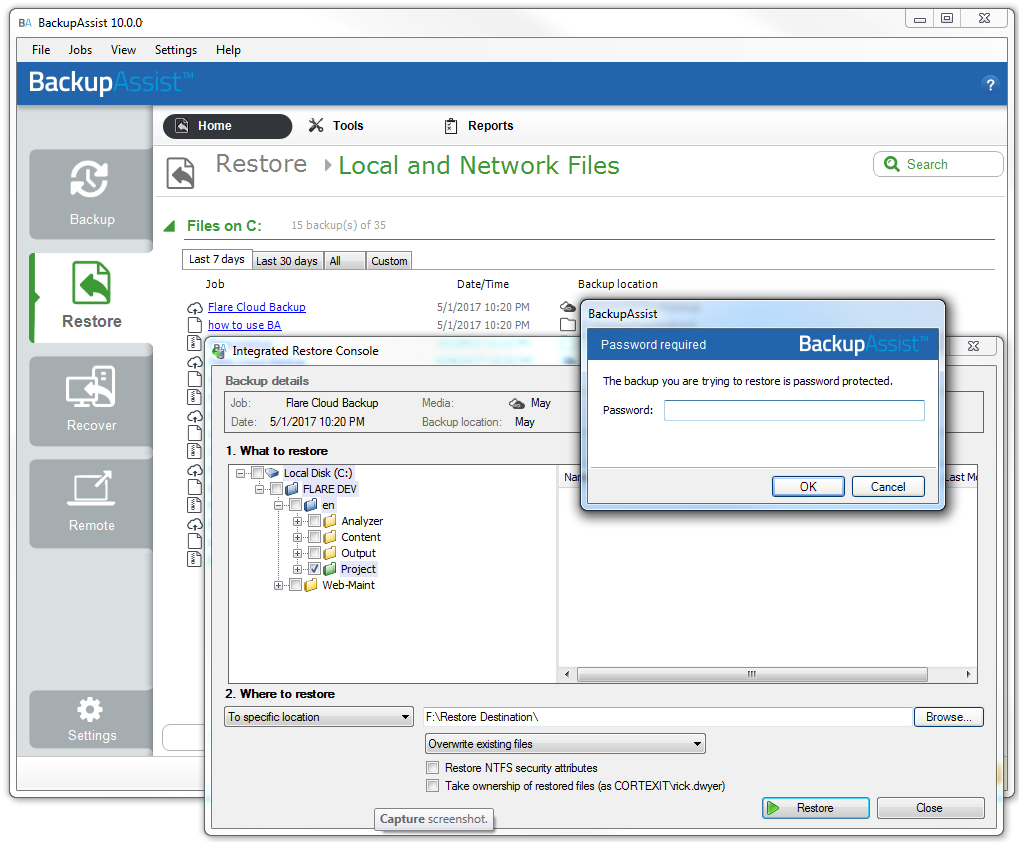1019x842 pixels.
Task: Click the en folder icon
Action: tap(311, 505)
